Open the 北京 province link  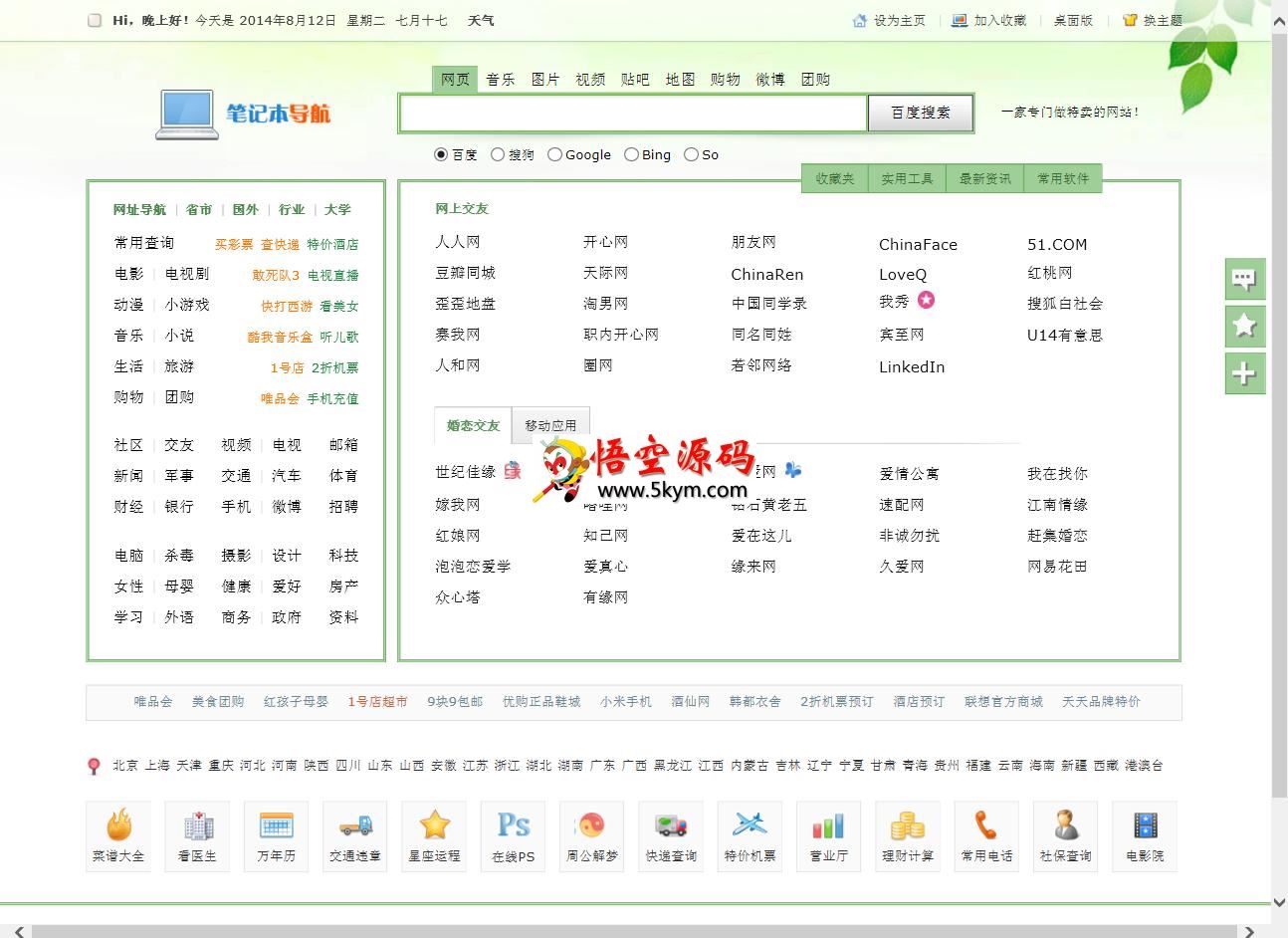[125, 766]
